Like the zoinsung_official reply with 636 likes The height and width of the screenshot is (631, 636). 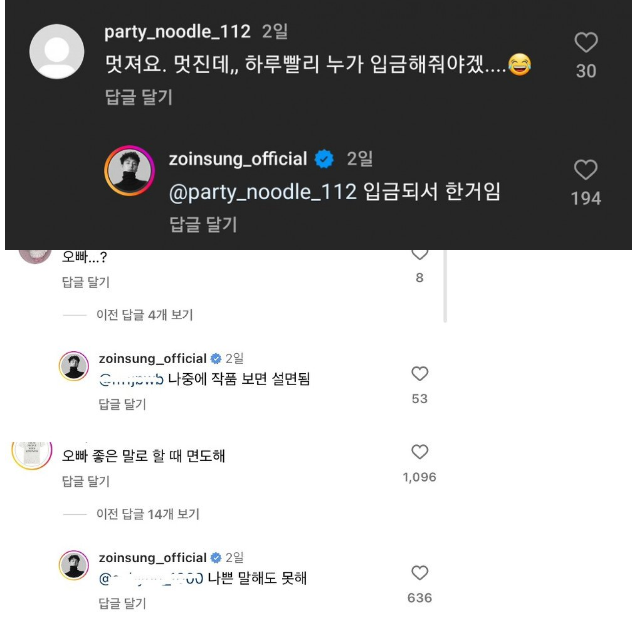[420, 573]
